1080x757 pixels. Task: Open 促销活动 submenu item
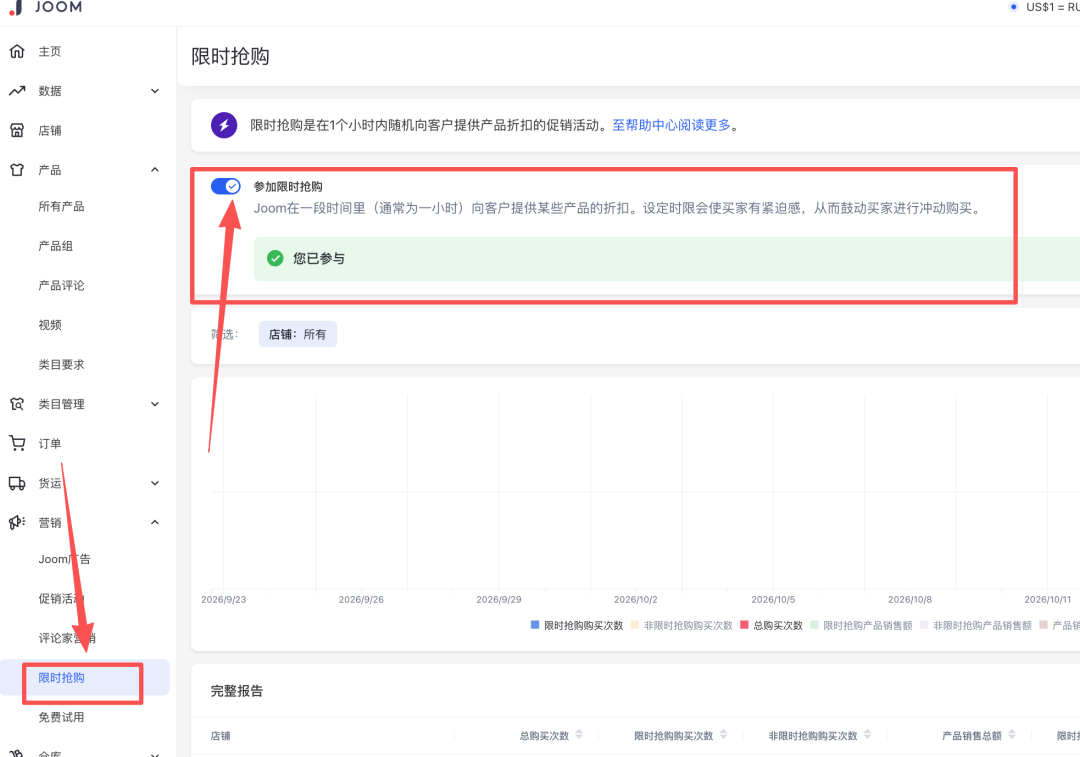61,599
